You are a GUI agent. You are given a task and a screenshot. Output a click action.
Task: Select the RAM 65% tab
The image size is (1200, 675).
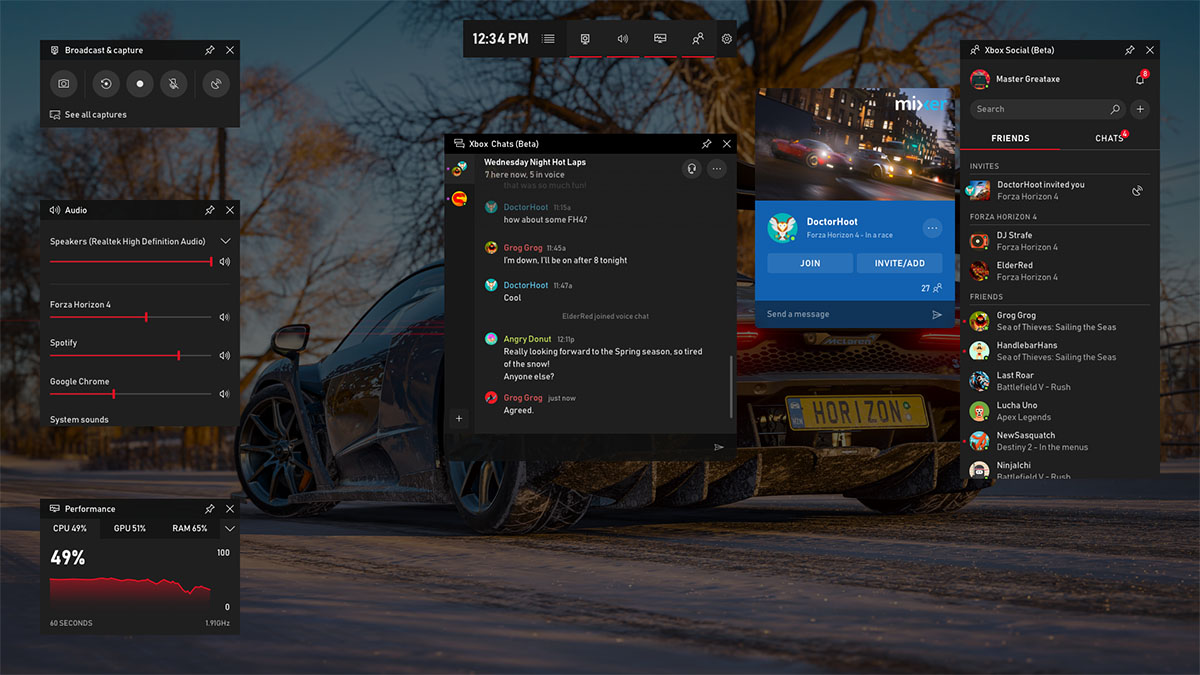190,528
